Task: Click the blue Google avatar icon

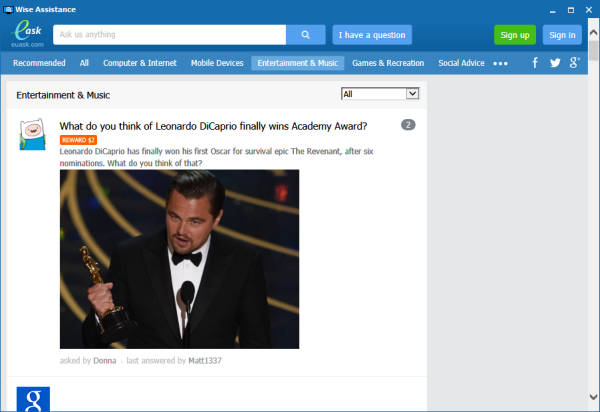Action: [x=32, y=399]
